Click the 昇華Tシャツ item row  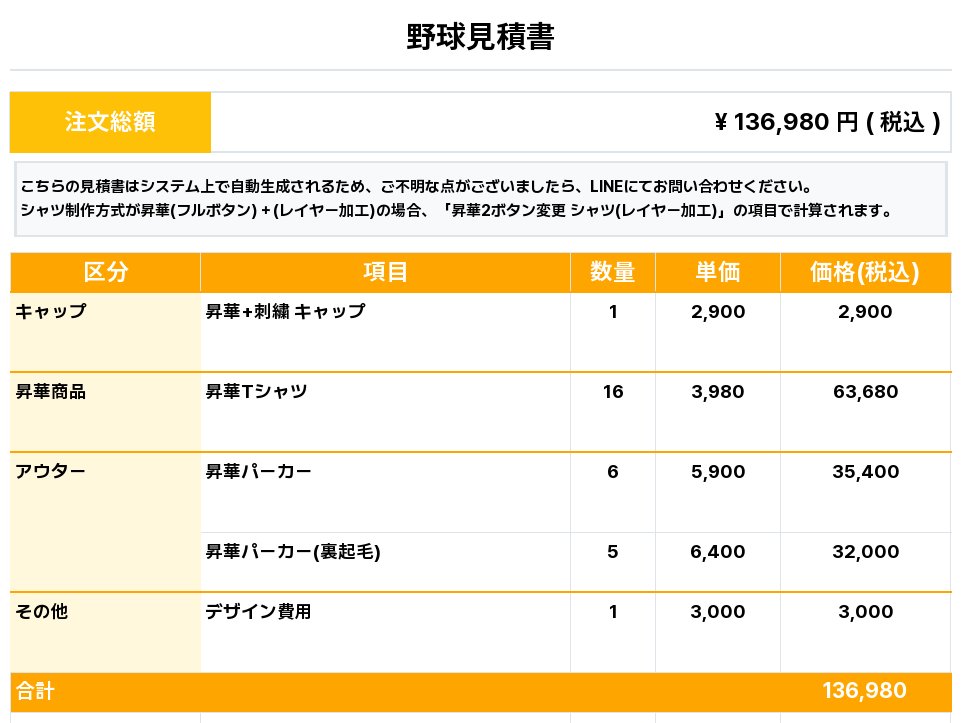(256, 392)
